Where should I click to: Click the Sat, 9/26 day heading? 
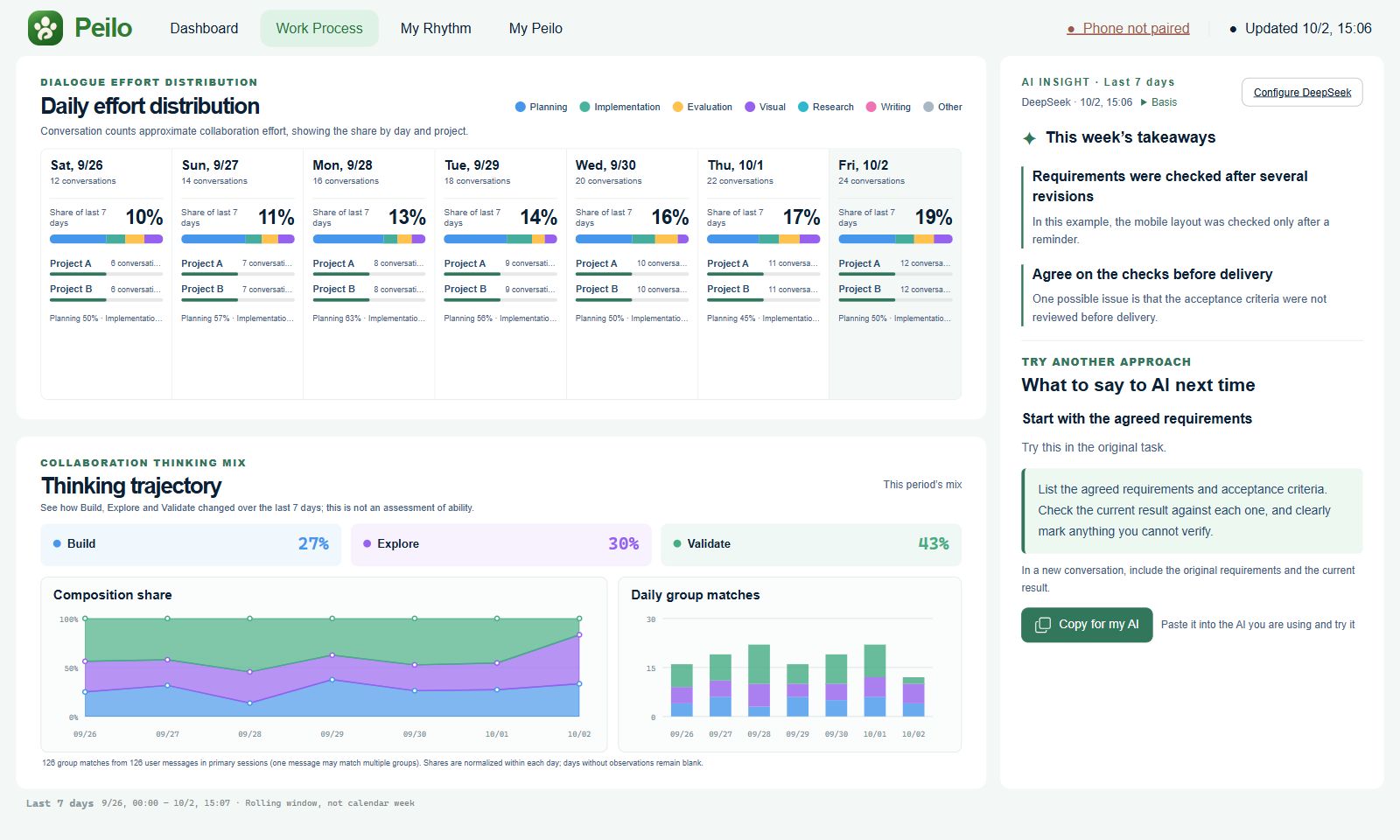point(76,165)
